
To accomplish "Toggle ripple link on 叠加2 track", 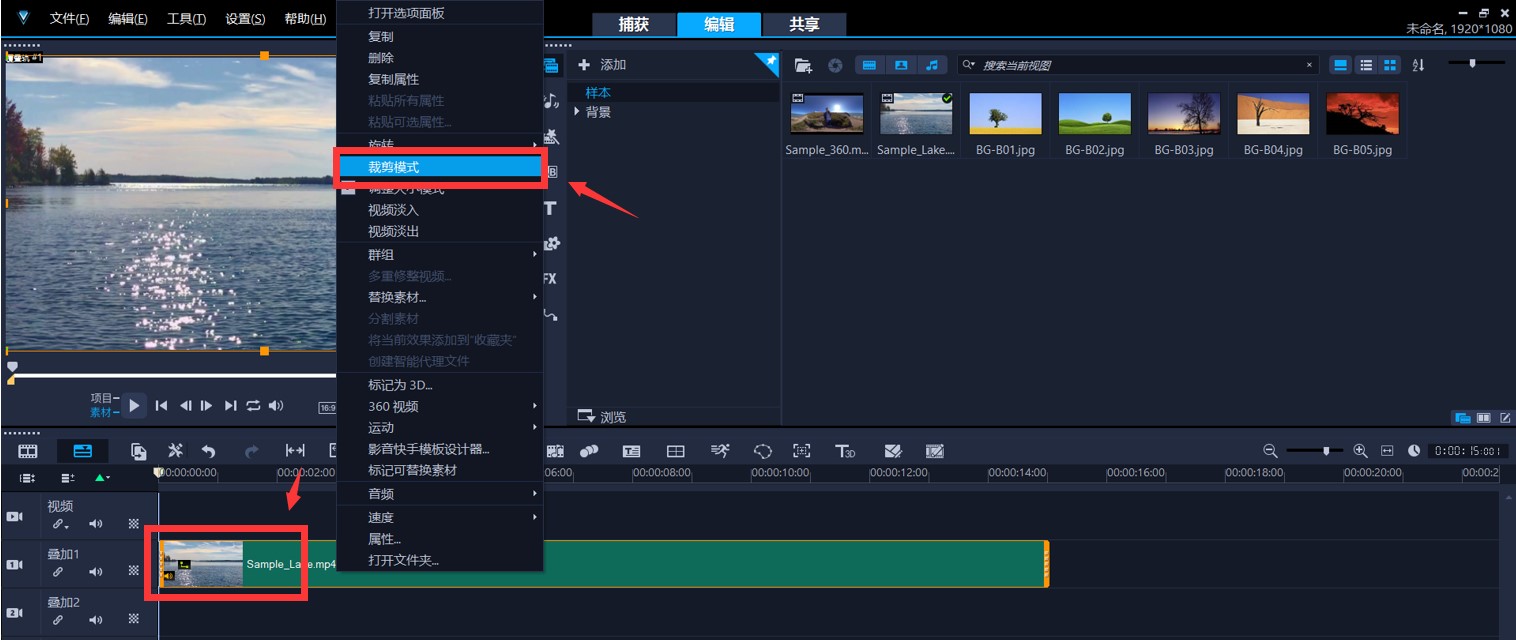I will pos(59,620).
